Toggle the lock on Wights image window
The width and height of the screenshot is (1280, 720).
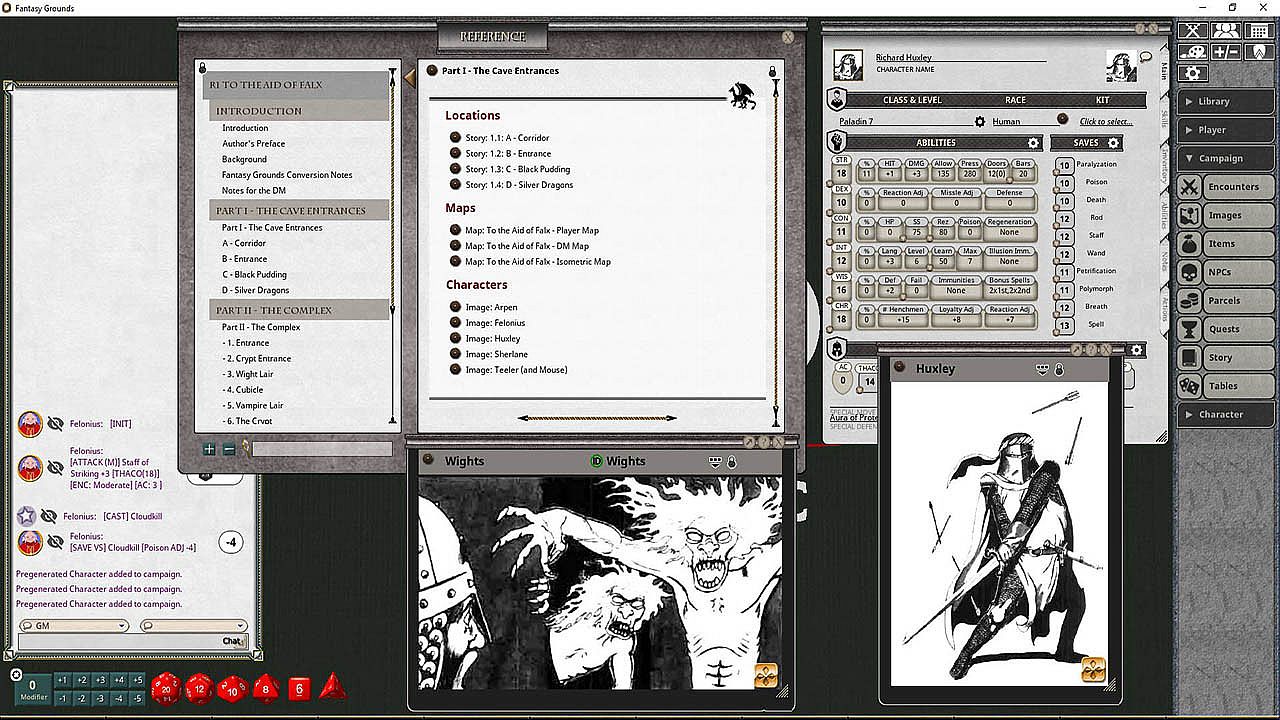coord(731,461)
